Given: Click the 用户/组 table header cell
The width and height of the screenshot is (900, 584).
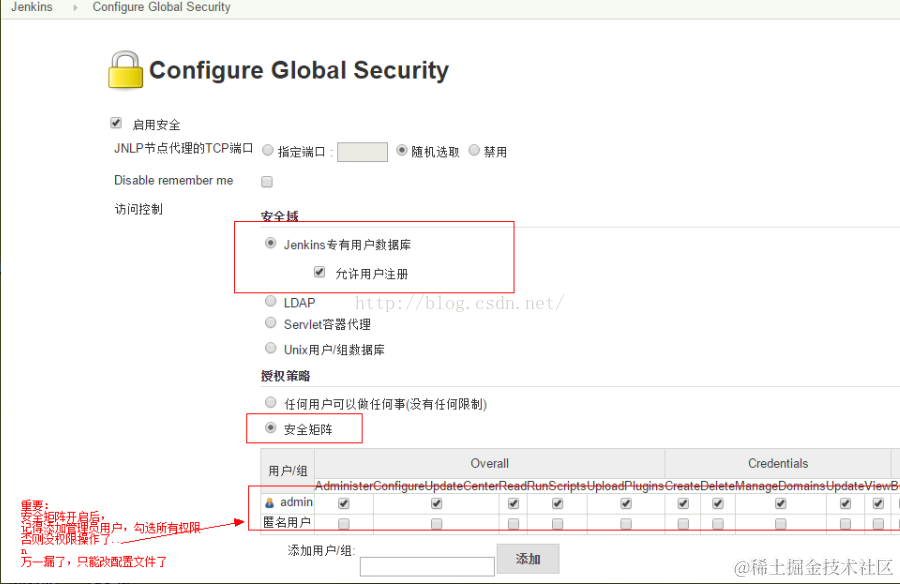Looking at the screenshot, I should (x=288, y=471).
